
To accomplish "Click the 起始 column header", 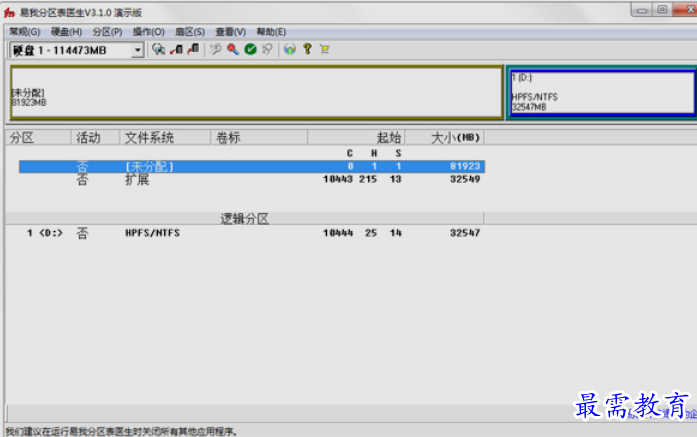I will pos(356,138).
